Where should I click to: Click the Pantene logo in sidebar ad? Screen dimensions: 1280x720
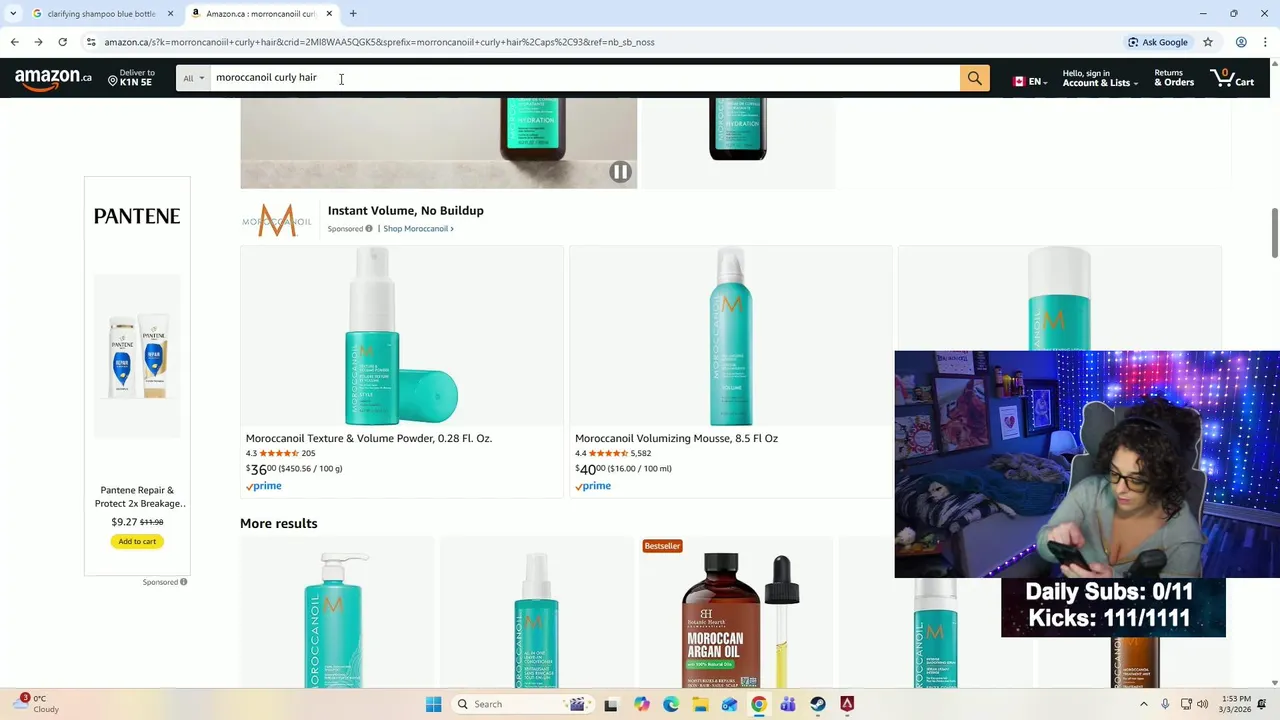(x=137, y=216)
